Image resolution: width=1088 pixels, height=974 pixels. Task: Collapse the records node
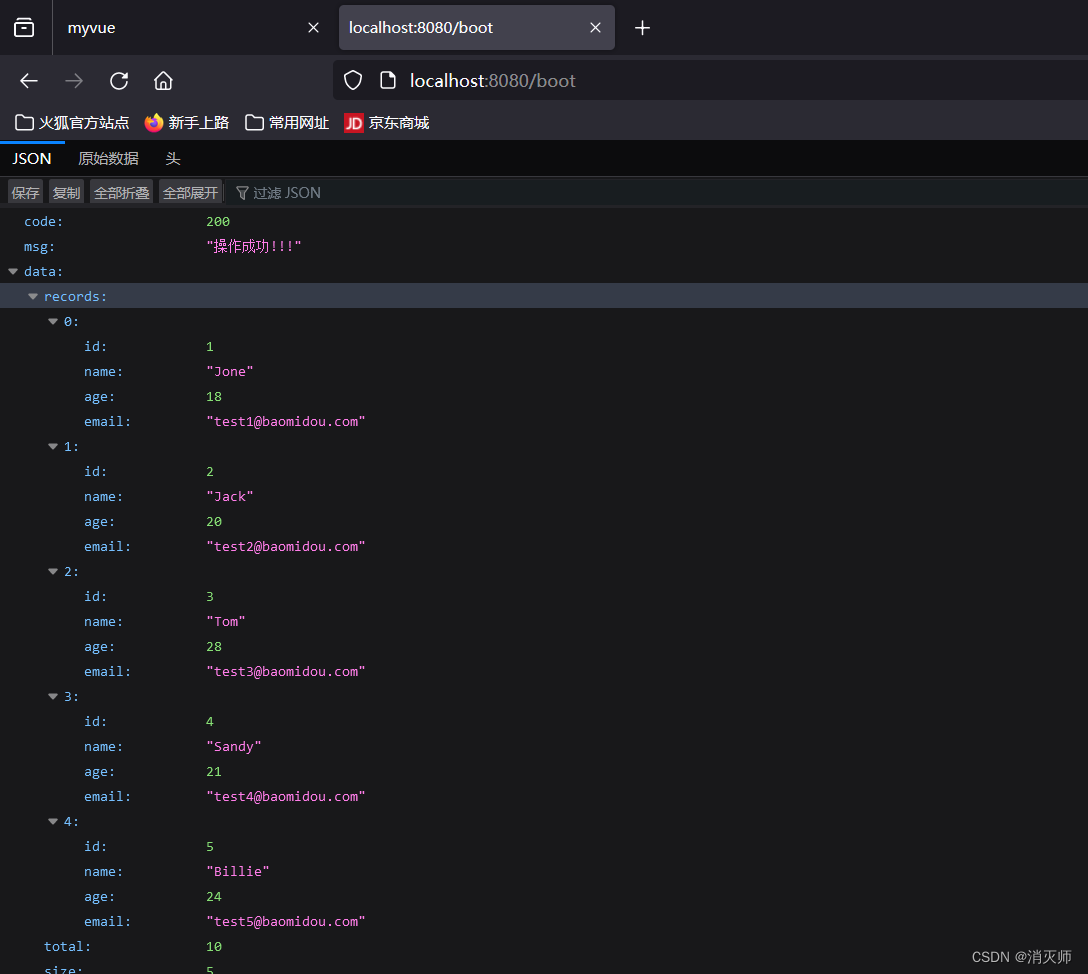tap(33, 295)
